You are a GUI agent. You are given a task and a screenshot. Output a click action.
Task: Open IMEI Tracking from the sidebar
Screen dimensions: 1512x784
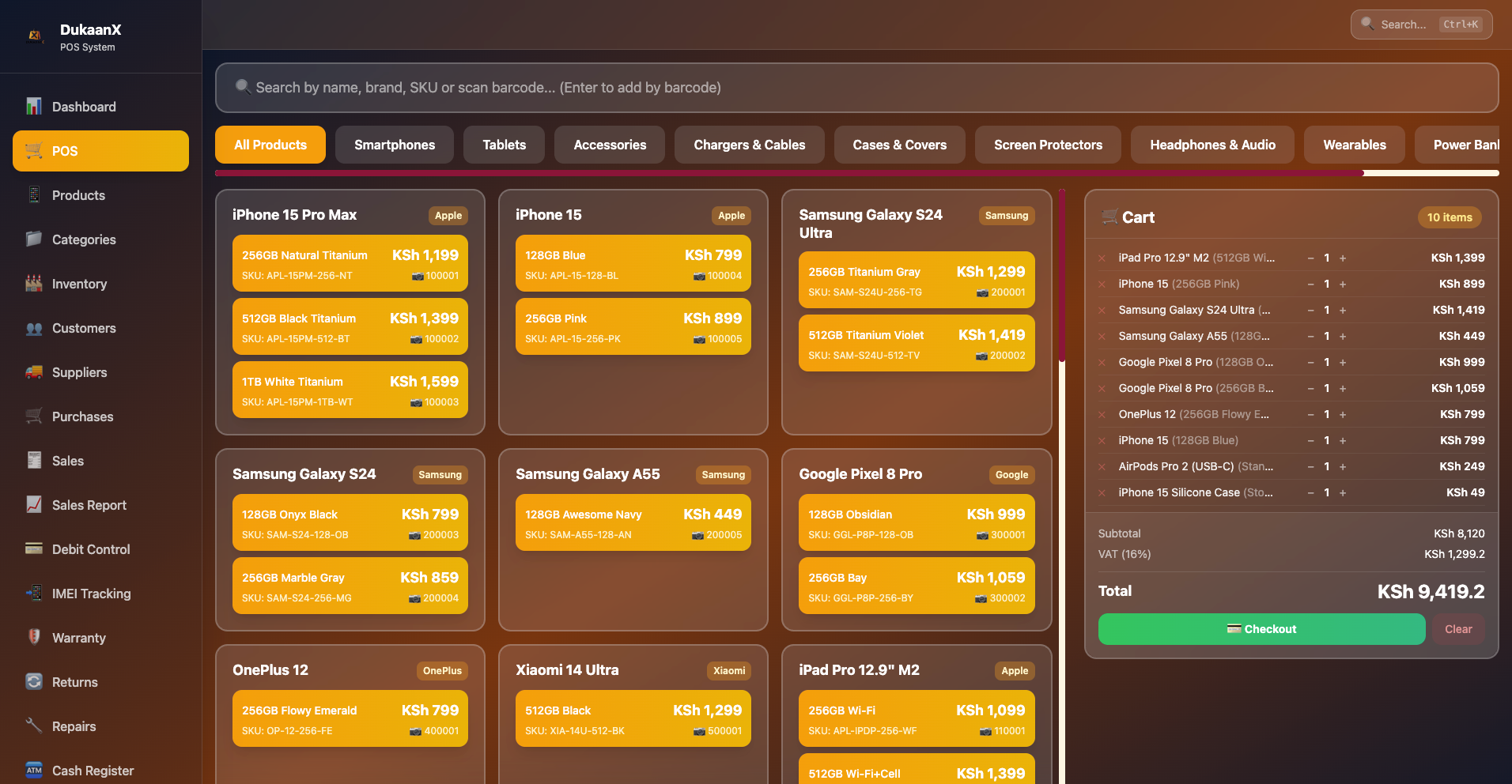point(34,594)
